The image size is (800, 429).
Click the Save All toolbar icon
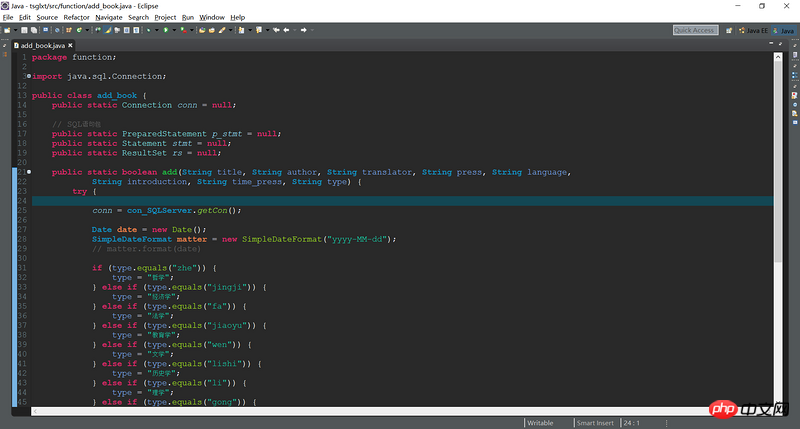[x=33, y=30]
